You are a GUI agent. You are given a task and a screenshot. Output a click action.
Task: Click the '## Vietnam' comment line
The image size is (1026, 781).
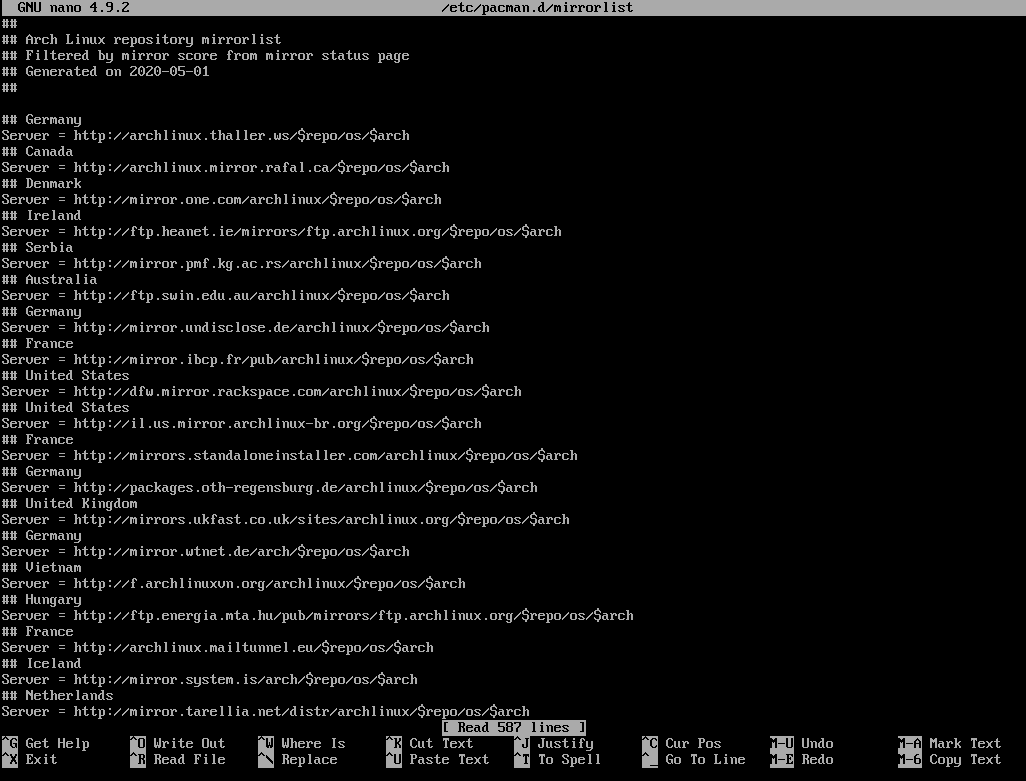pos(41,568)
